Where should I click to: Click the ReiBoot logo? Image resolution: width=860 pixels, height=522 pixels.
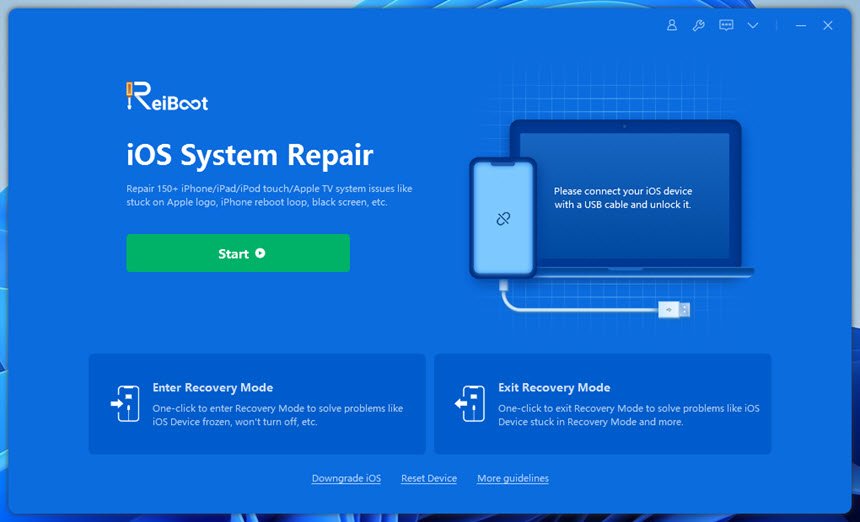[167, 96]
